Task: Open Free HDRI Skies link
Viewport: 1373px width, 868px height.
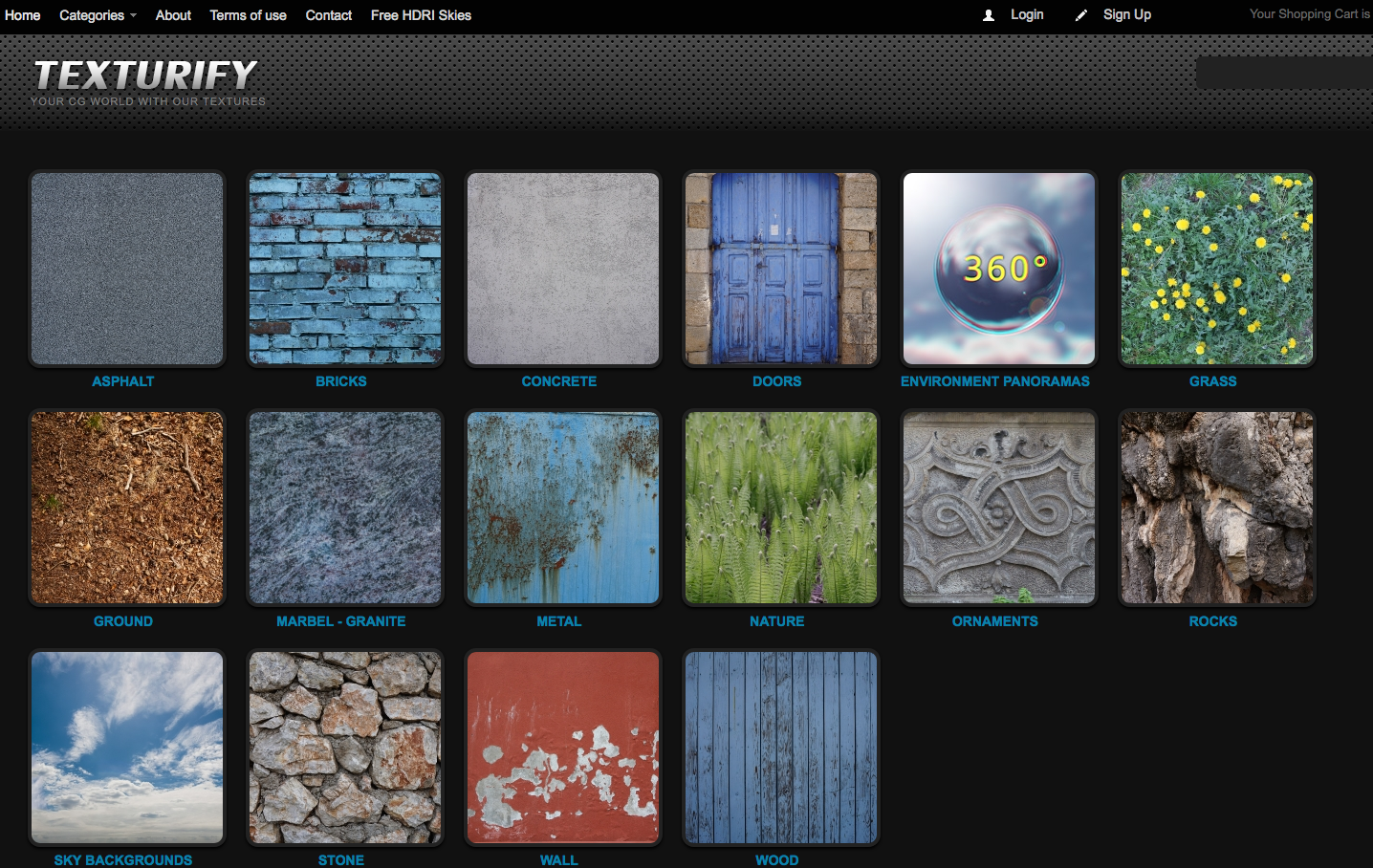Action: [421, 15]
